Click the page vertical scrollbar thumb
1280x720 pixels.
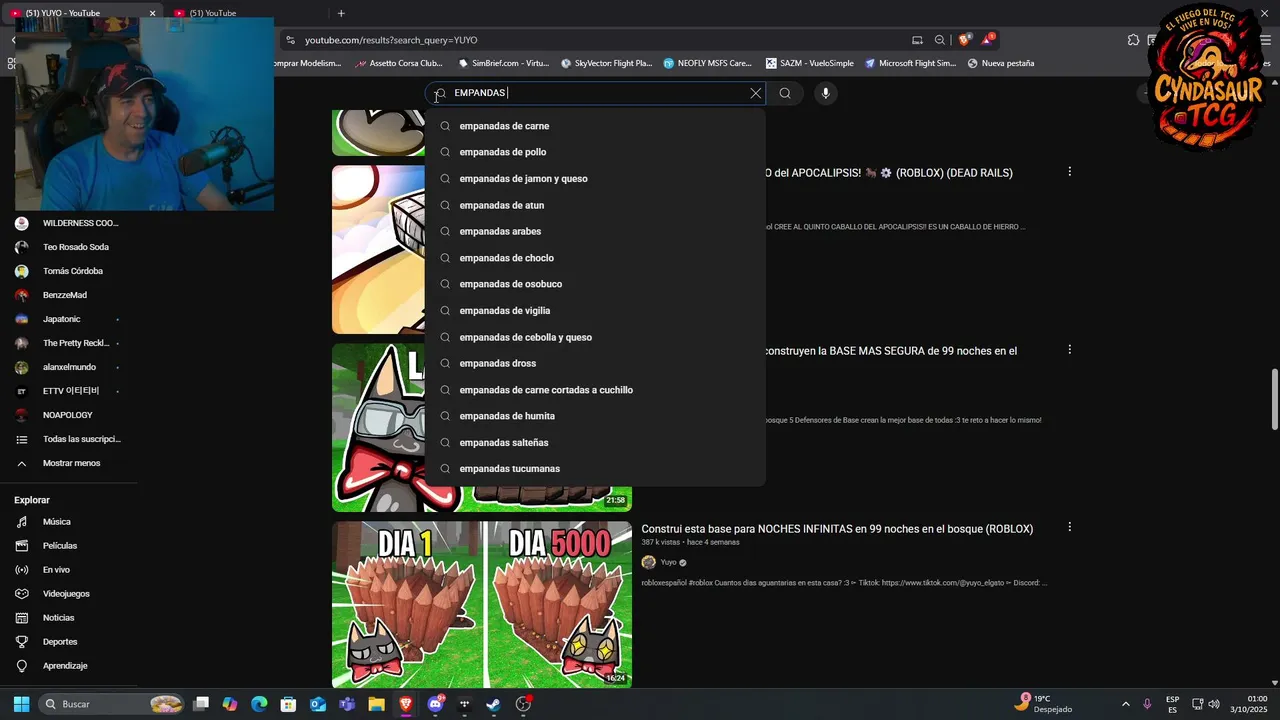(x=1274, y=399)
